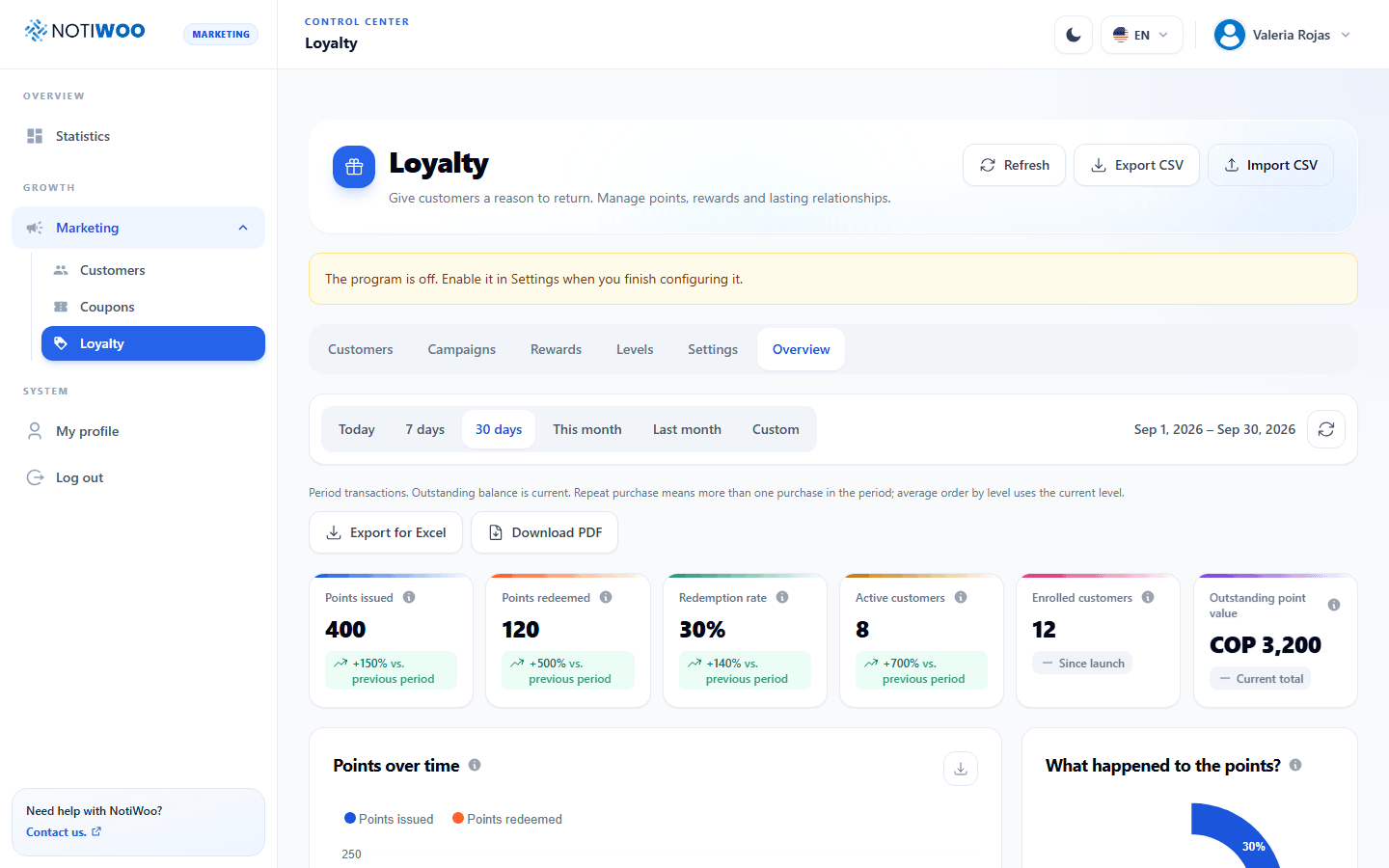
Task: Show info for Points issued card
Action: [x=409, y=597]
